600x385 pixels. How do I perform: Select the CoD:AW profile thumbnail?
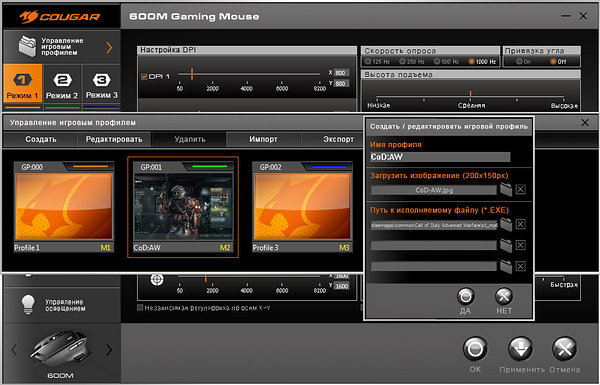click(x=183, y=207)
